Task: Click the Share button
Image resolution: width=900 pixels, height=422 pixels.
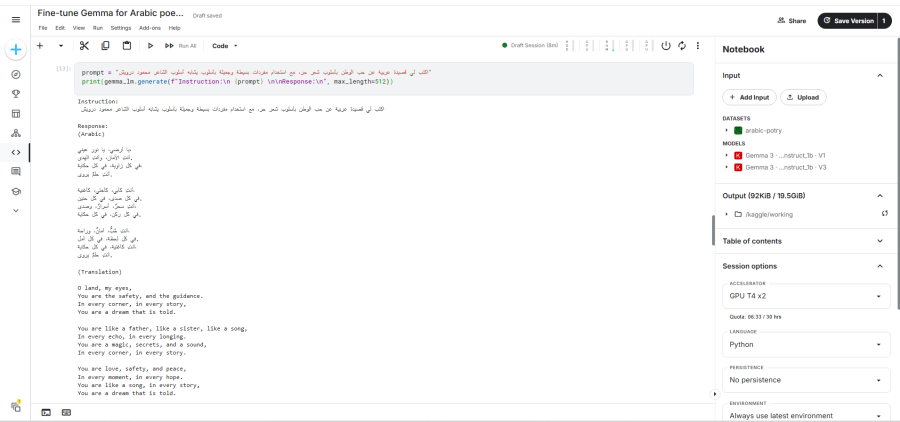Action: point(792,21)
